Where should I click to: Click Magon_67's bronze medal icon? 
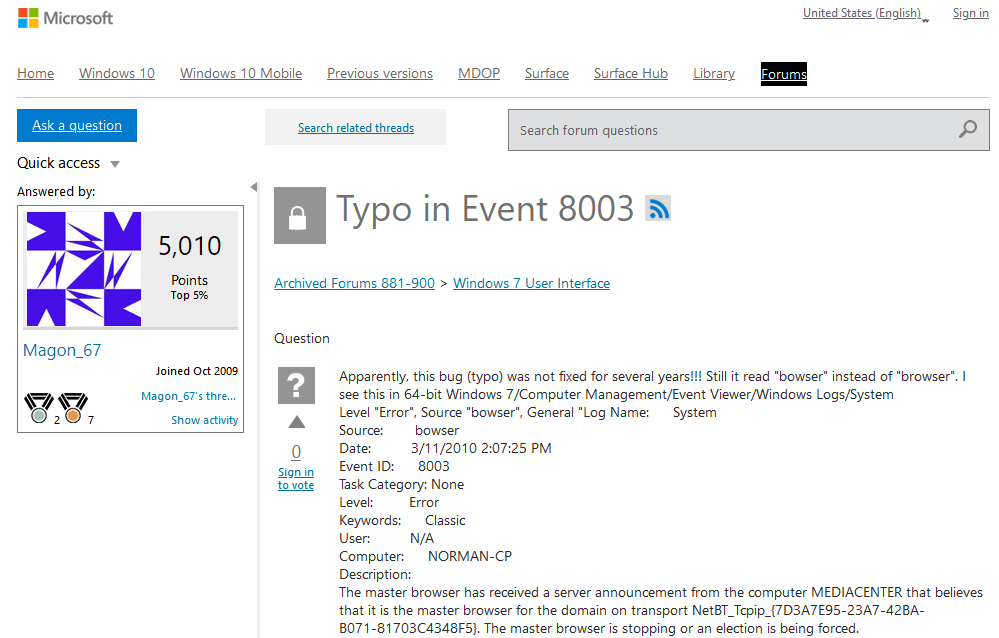[72, 408]
